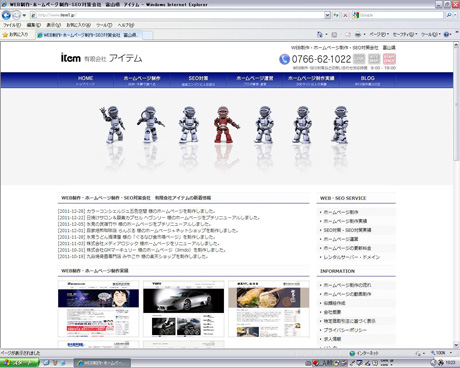The width and height of the screenshot is (460, 368).
Task: Click the Stop loading red X icon
Action: click(x=345, y=15)
